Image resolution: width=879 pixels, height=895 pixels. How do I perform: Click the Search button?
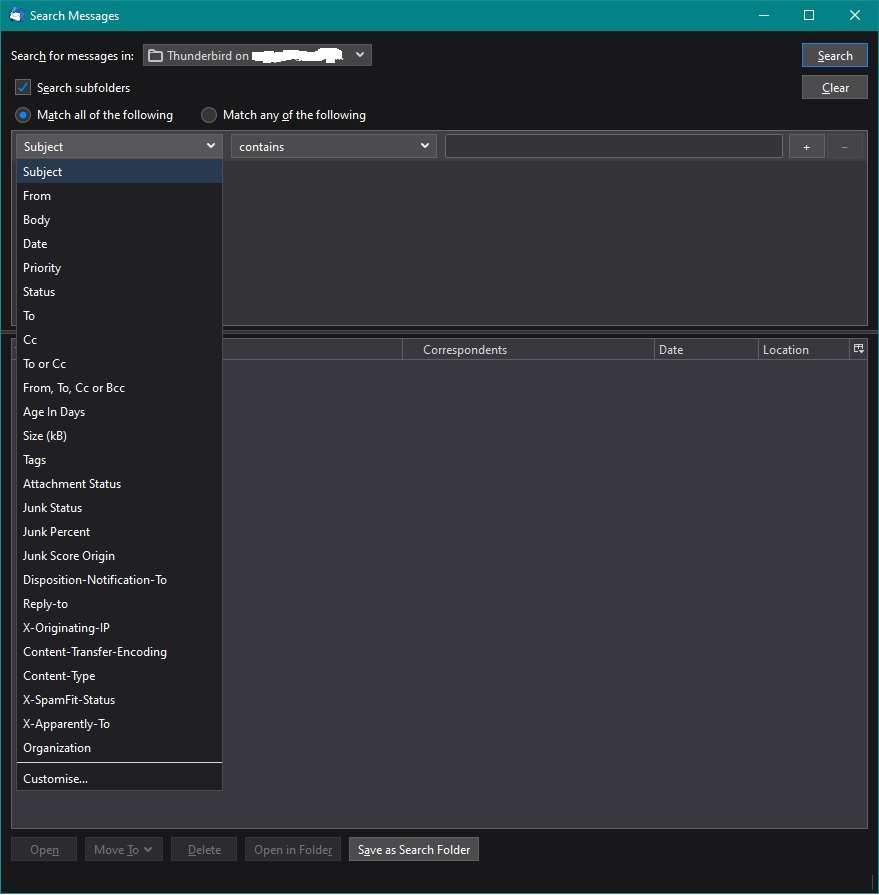834,55
